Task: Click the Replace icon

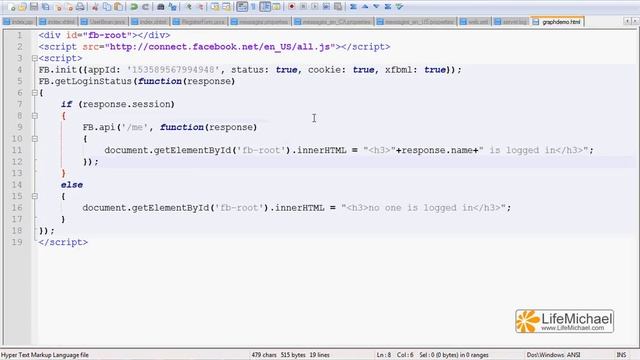Action: tap(172, 7)
